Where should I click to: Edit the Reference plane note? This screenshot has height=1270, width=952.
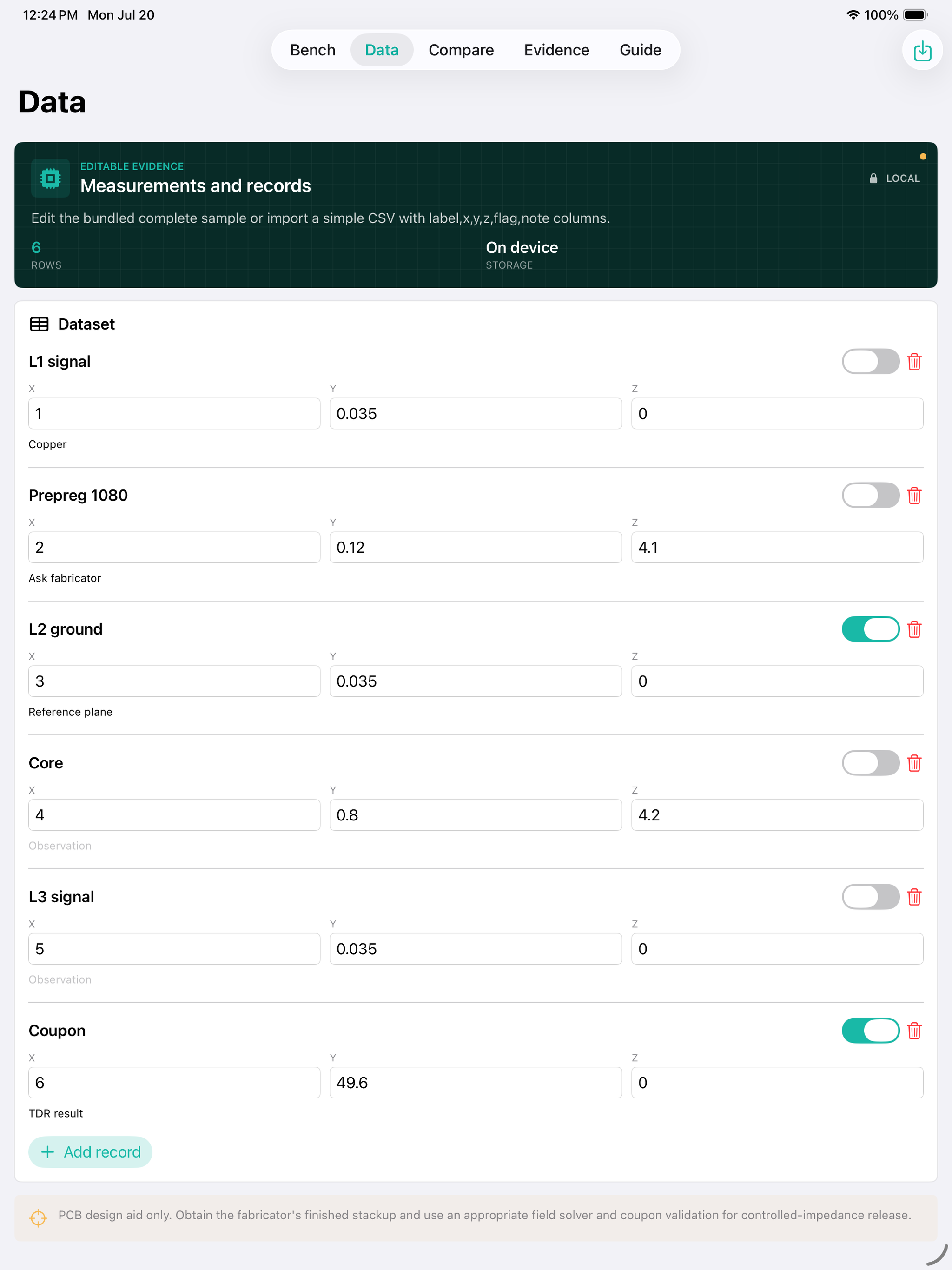pyautogui.click(x=71, y=712)
